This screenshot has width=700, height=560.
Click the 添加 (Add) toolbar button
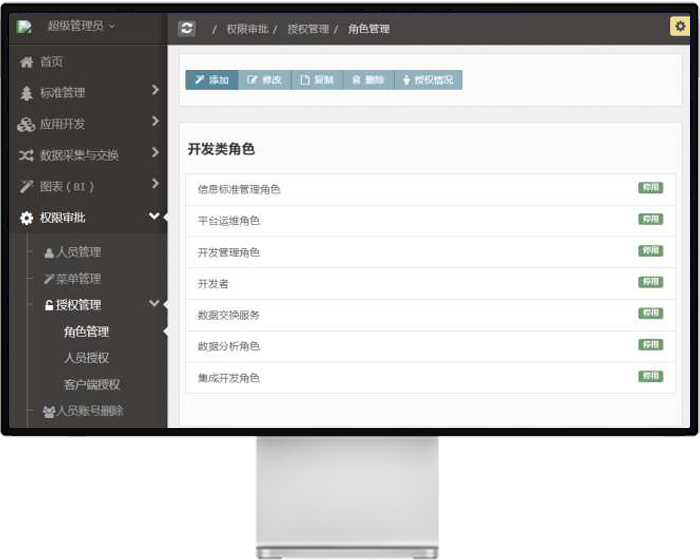(x=212, y=80)
